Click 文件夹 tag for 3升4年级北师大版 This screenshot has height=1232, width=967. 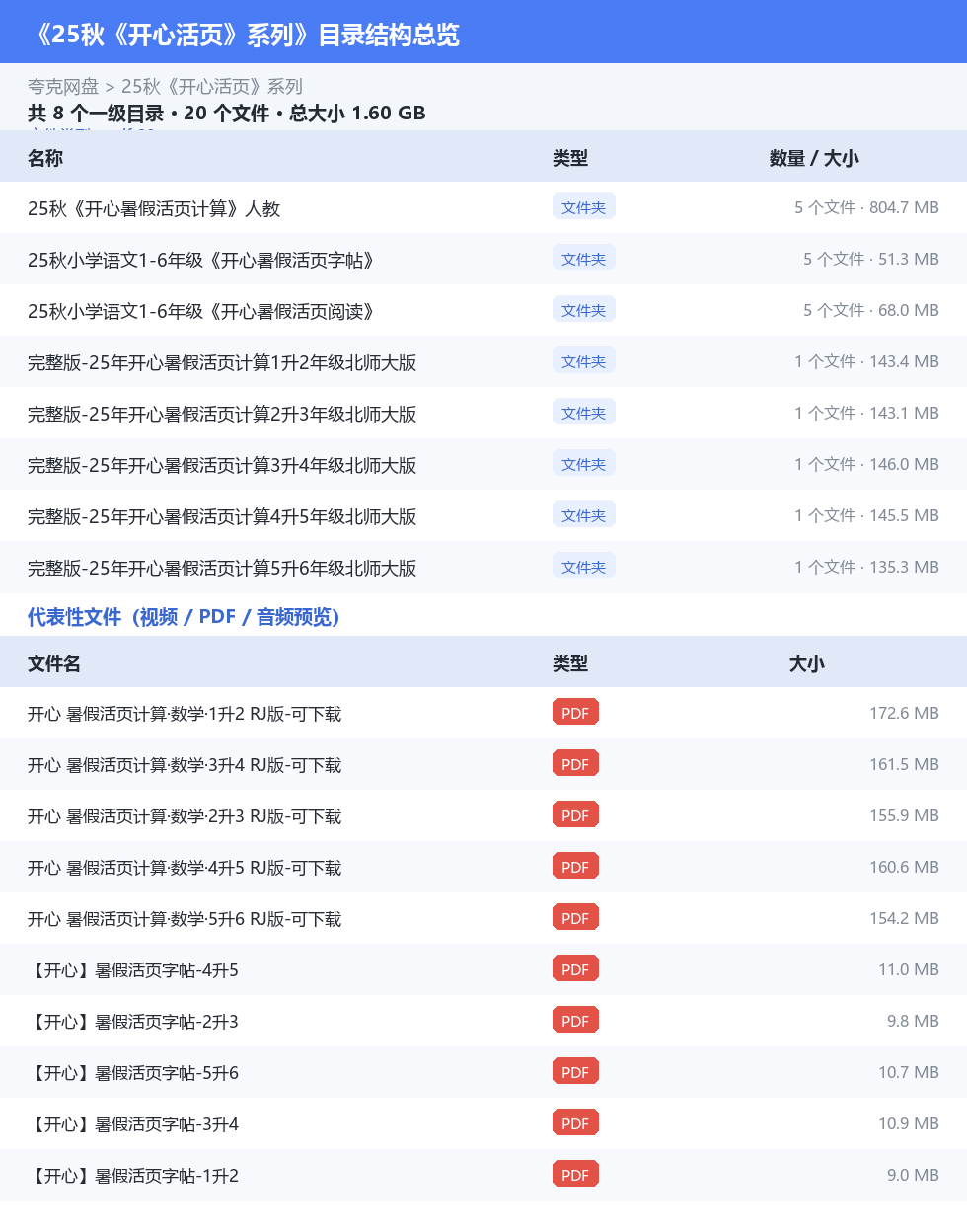click(584, 463)
